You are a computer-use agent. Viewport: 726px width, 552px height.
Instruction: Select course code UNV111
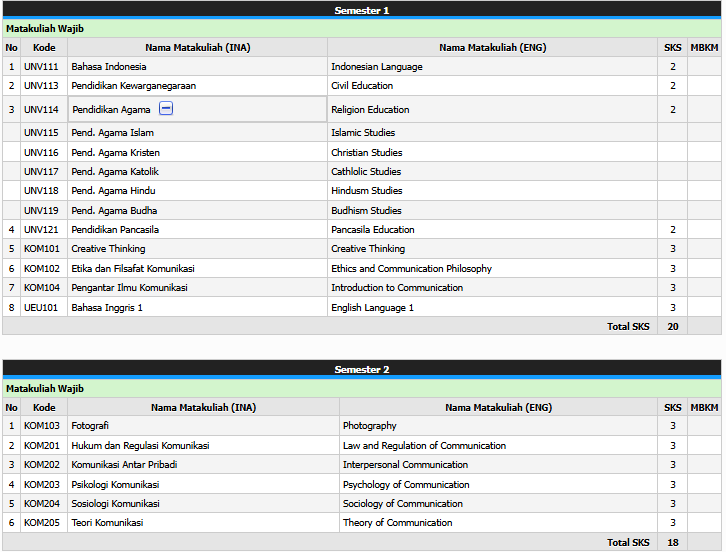pyautogui.click(x=41, y=67)
